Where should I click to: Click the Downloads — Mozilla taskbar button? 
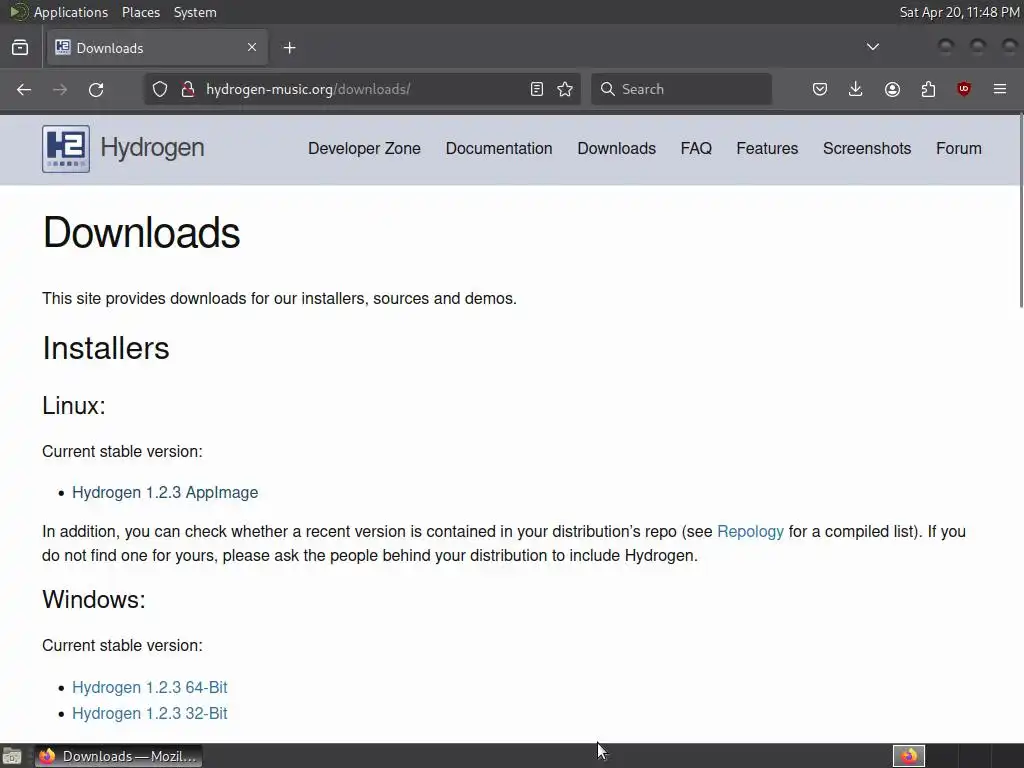click(x=118, y=756)
